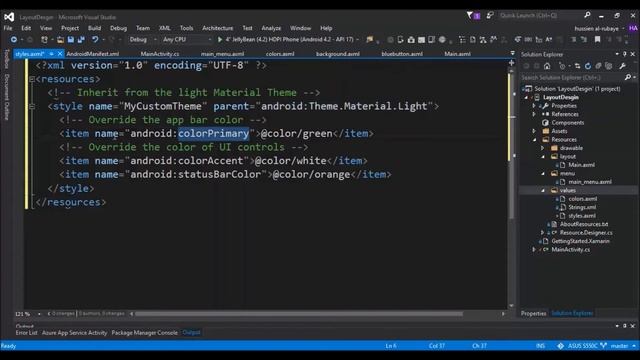The image size is (640, 360).
Task: Open the XML menu
Action: [165, 28]
